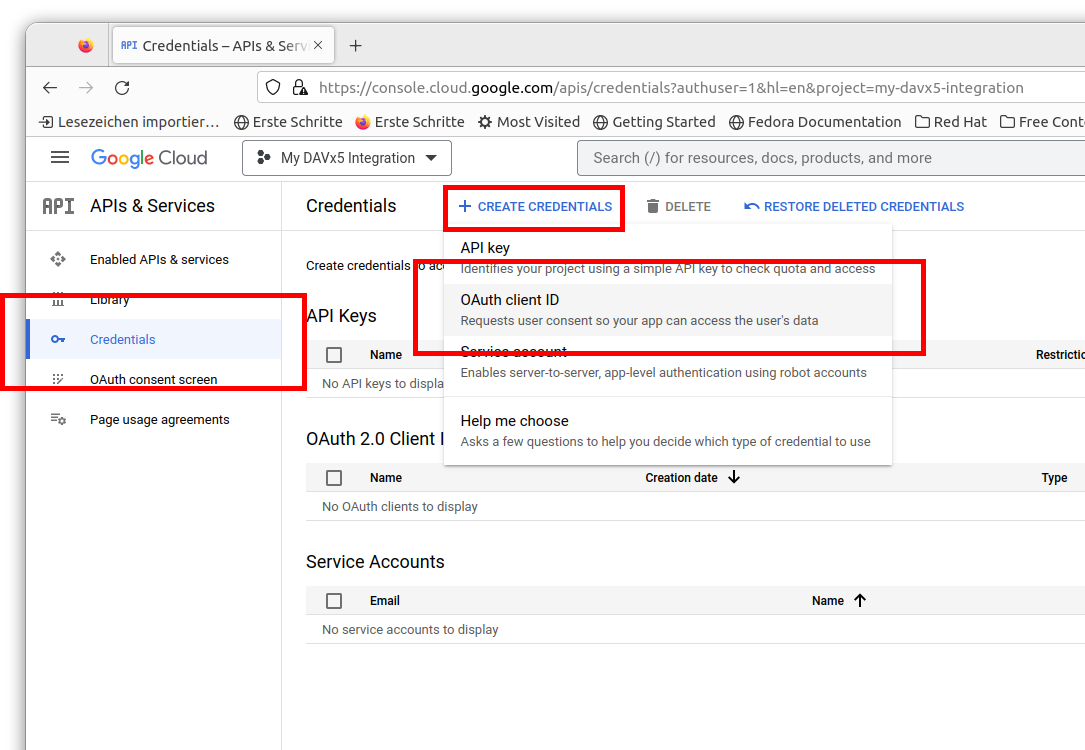Open the Lesezeichen importieren bookmark
Screen dimensions: 1085x750
[x=129, y=122]
